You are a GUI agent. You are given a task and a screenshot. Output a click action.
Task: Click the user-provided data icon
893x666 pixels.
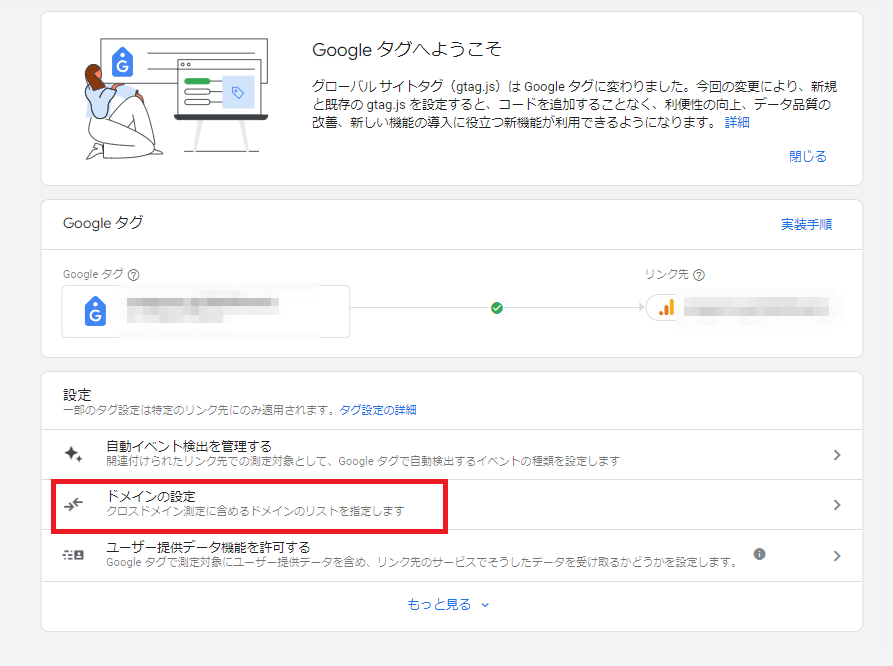click(73, 555)
